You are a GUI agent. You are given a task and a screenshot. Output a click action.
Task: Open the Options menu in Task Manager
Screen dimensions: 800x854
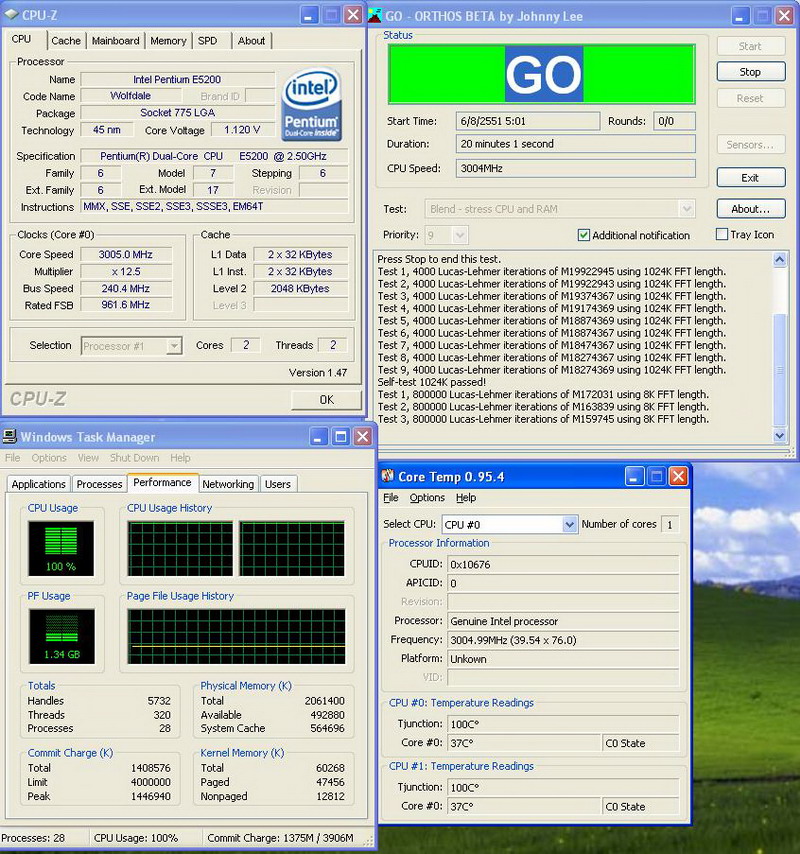click(49, 458)
